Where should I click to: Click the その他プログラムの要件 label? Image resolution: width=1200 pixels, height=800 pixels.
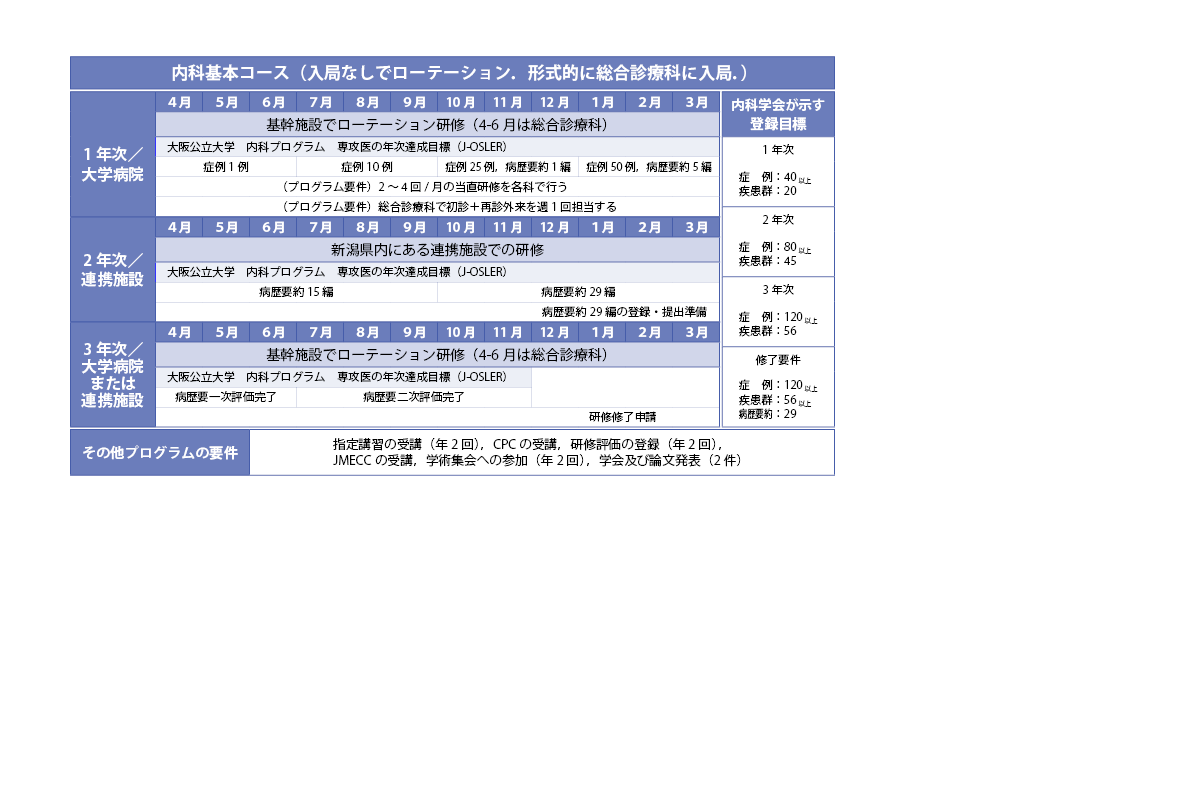pyautogui.click(x=160, y=452)
